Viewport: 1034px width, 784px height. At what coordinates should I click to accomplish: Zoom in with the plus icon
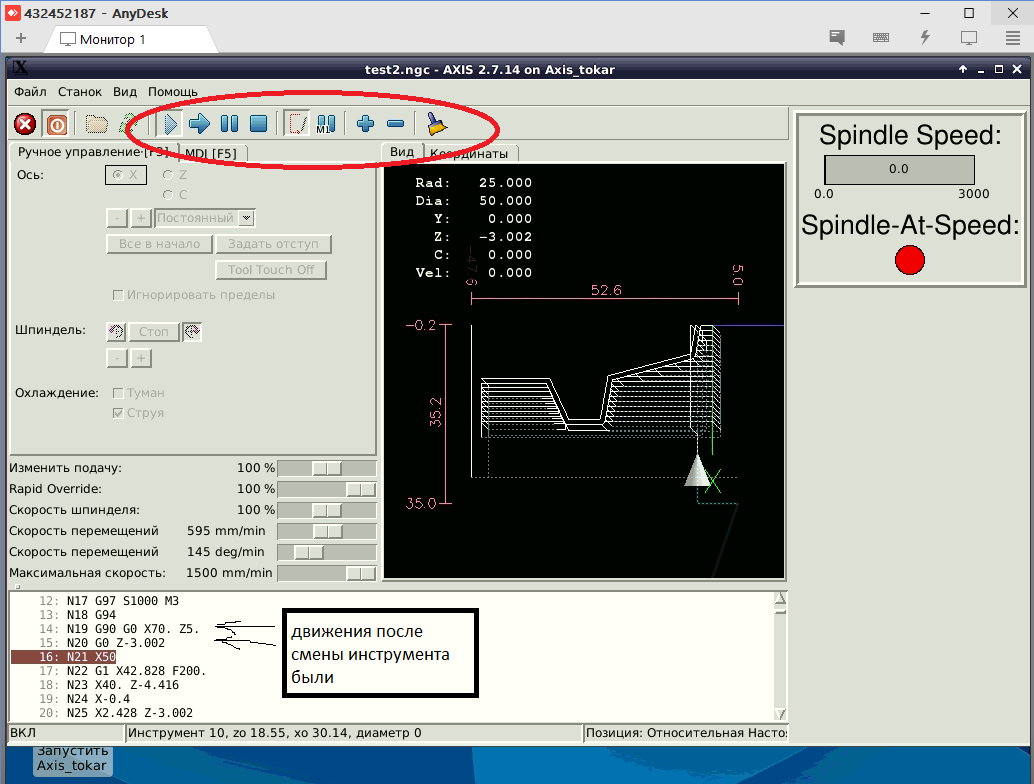pyautogui.click(x=365, y=124)
